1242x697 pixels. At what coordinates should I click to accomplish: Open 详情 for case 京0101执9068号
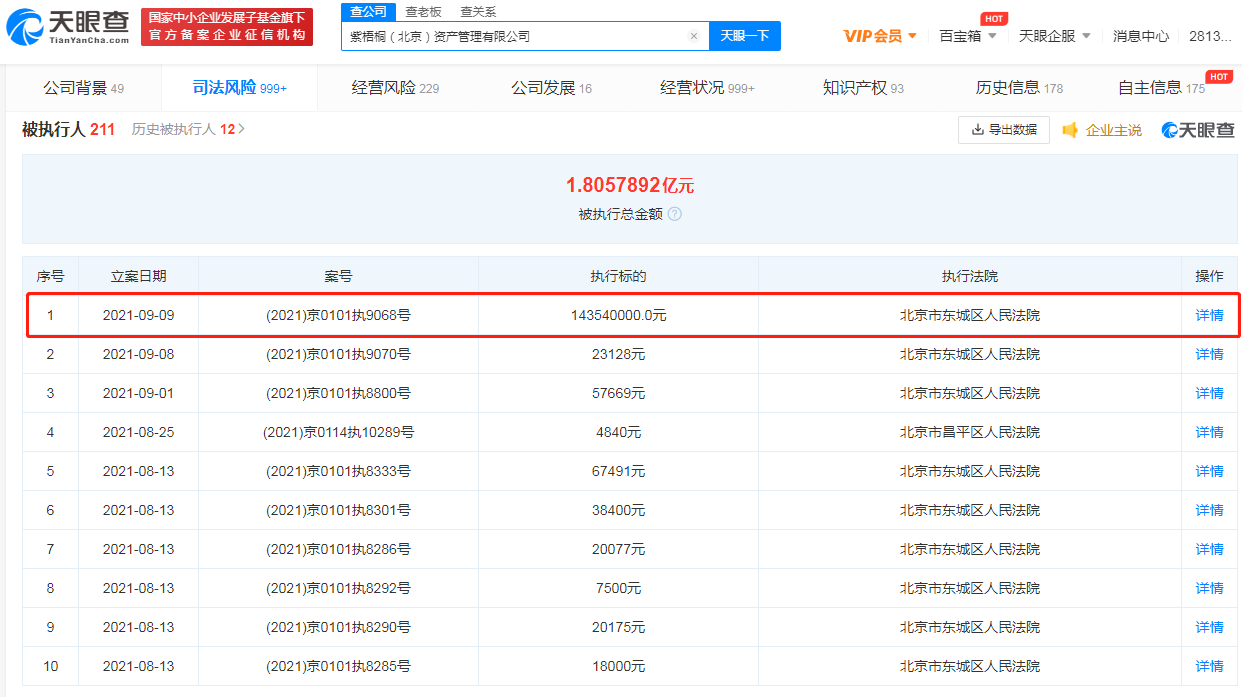(1208, 315)
